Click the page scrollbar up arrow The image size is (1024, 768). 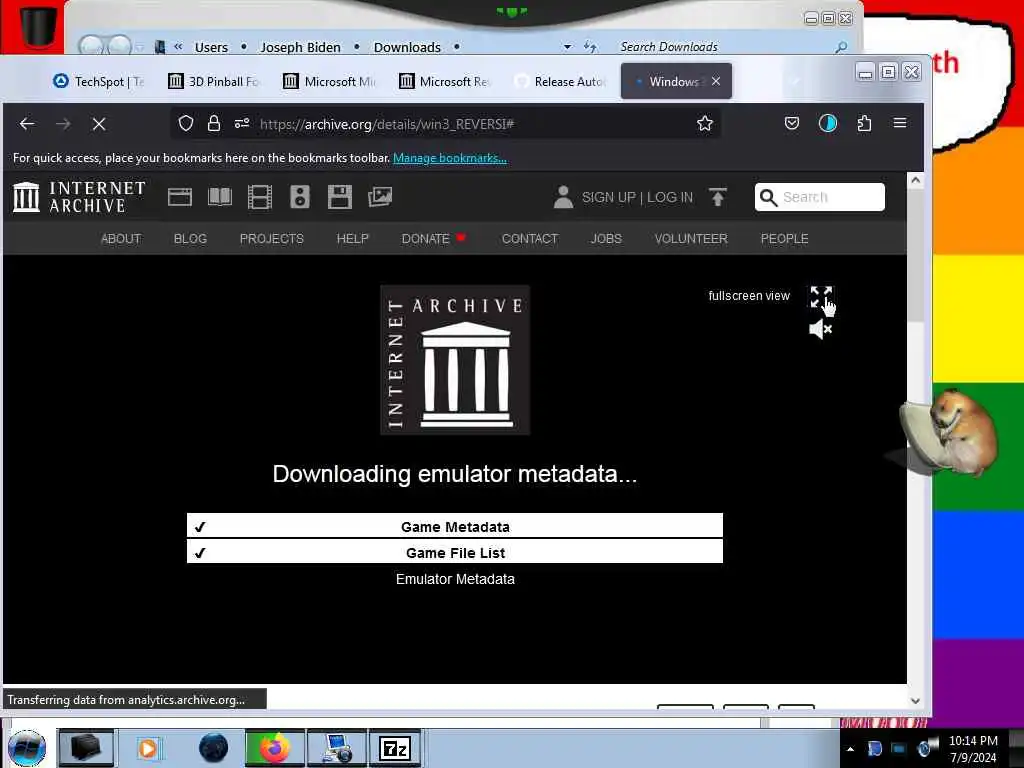click(x=916, y=180)
